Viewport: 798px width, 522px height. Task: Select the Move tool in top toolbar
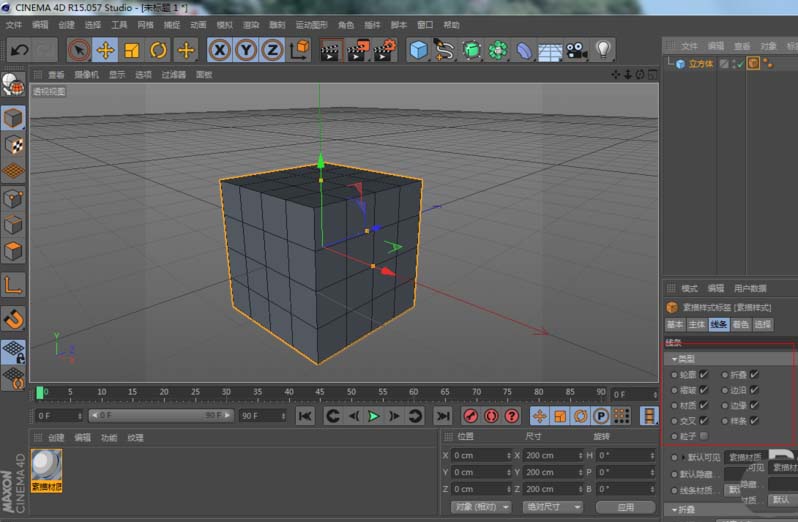105,50
